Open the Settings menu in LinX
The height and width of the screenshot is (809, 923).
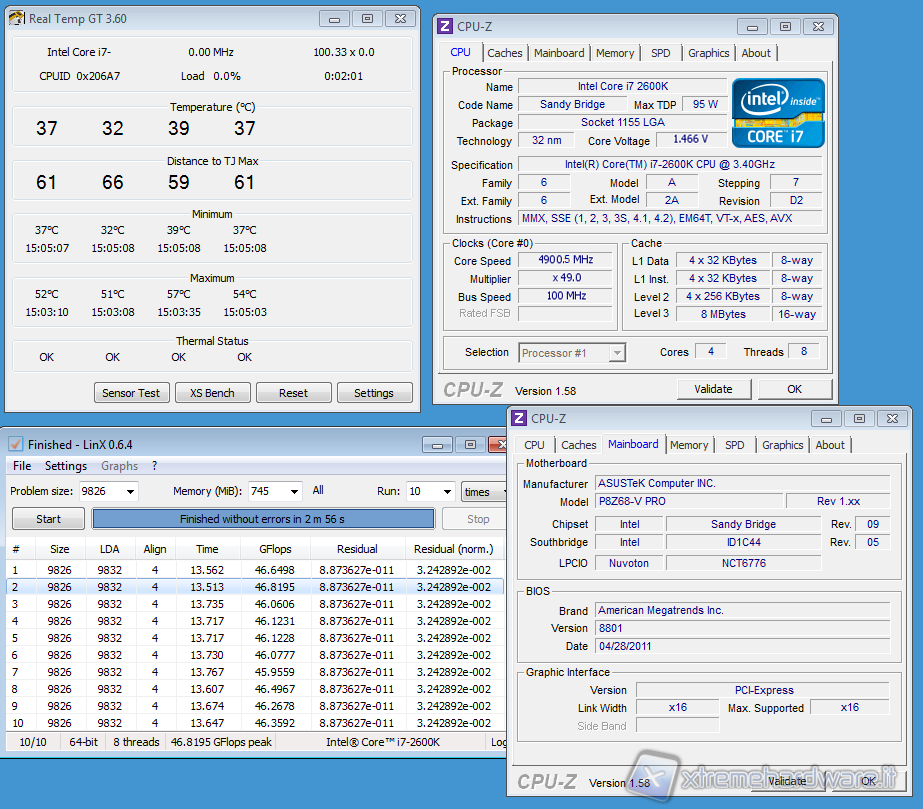66,466
